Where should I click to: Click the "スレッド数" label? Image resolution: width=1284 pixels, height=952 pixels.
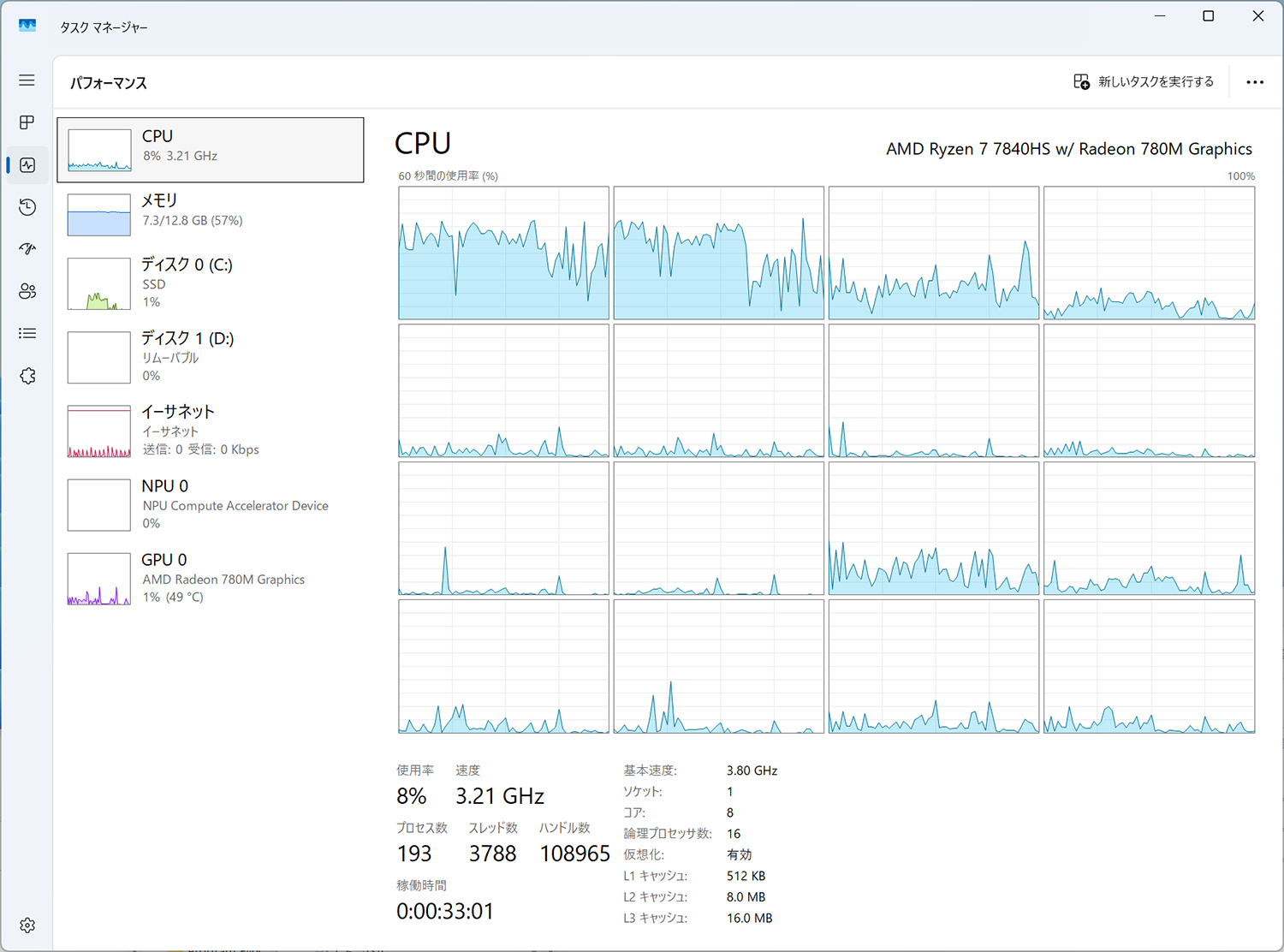tap(493, 828)
